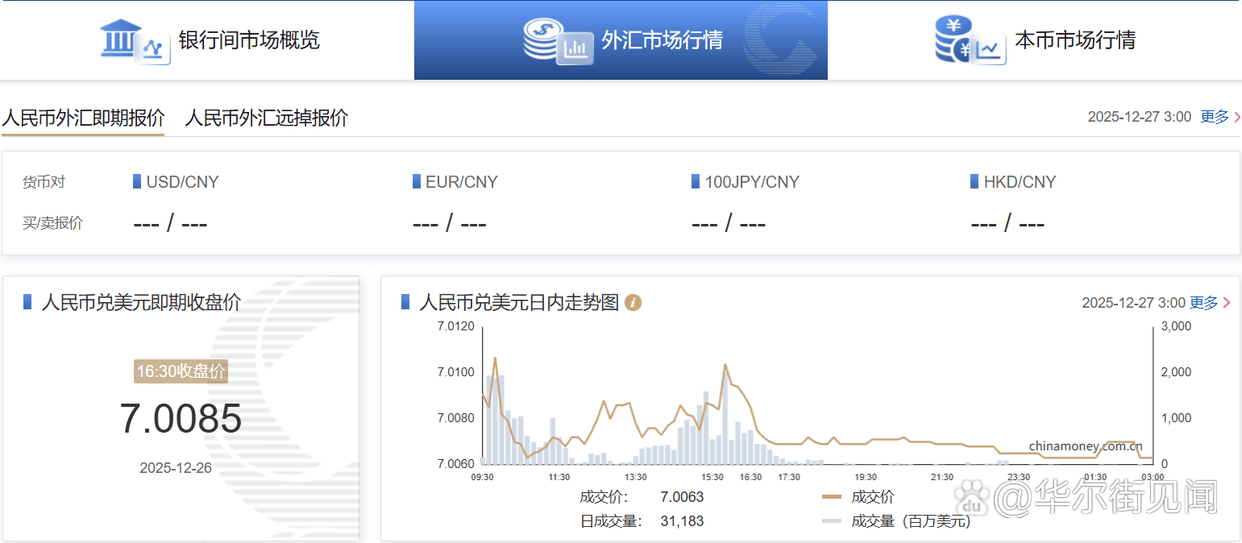Screen dimensions: 1242x543
Task: Click the price peak near 15:30 on chart
Action: pos(725,366)
